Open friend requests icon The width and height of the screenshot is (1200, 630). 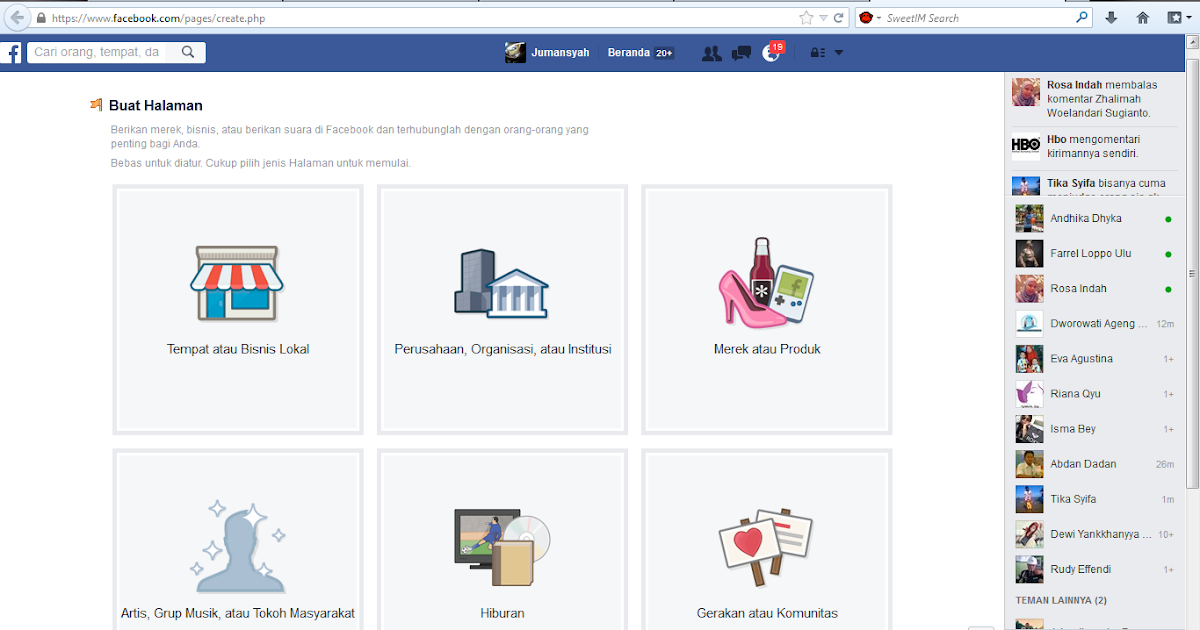[x=712, y=53]
